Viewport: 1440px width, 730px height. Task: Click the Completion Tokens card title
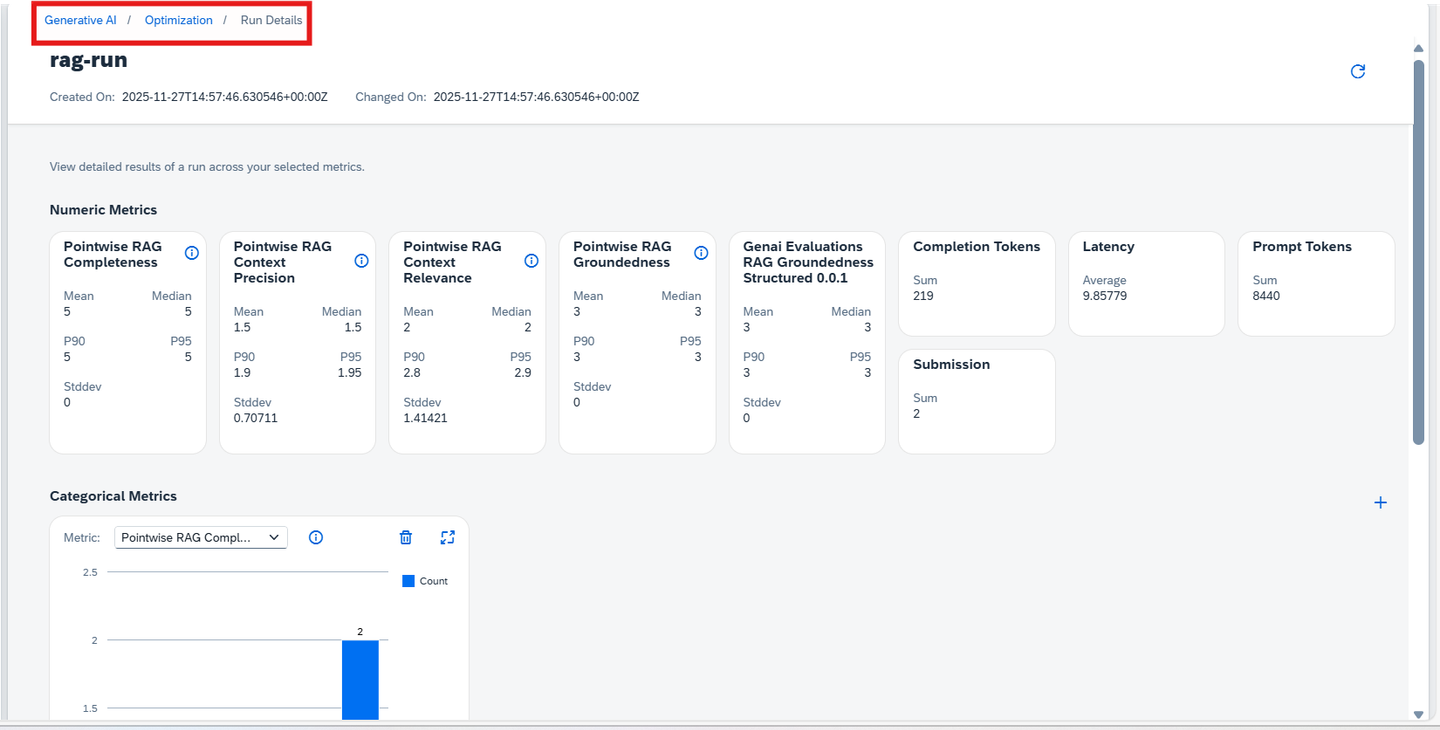pos(977,246)
